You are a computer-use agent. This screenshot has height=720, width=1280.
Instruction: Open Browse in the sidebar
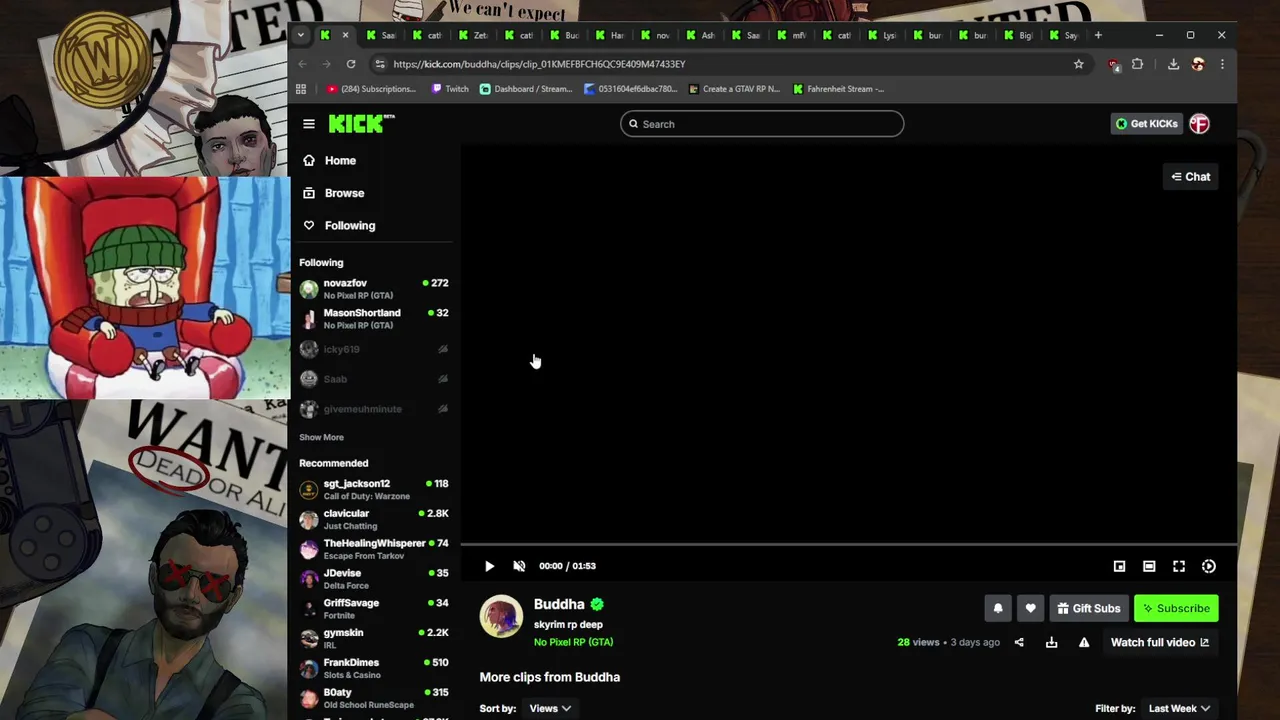coord(344,193)
